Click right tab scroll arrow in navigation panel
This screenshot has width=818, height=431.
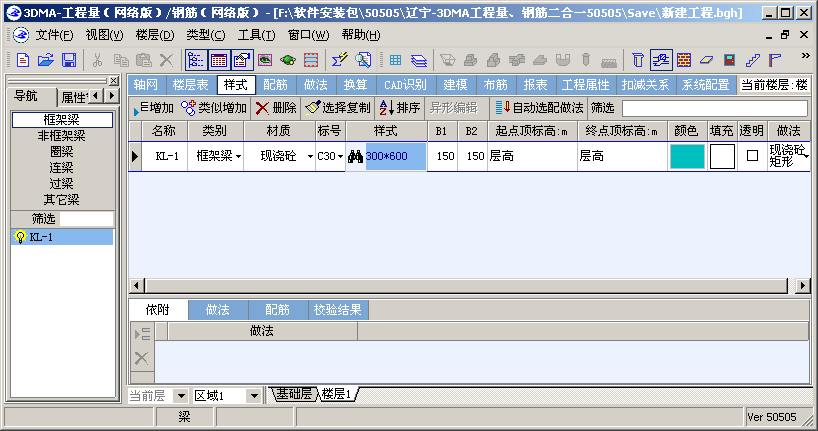[111, 96]
